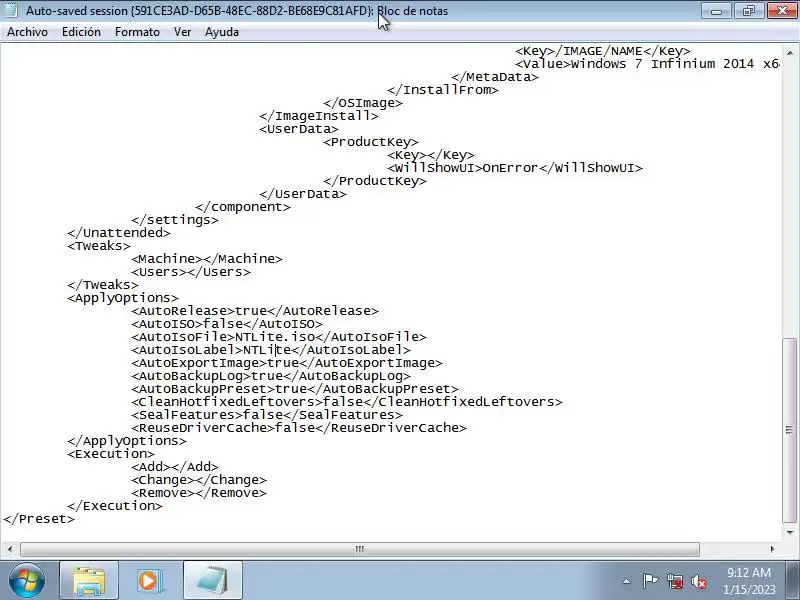Viewport: 800px width, 600px height.
Task: Click the horizontal scrollbar thumb
Action: [x=360, y=549]
